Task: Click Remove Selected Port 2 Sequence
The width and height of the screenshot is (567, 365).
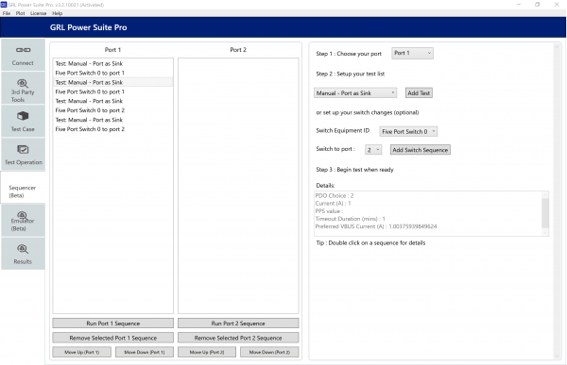Action: coord(238,338)
